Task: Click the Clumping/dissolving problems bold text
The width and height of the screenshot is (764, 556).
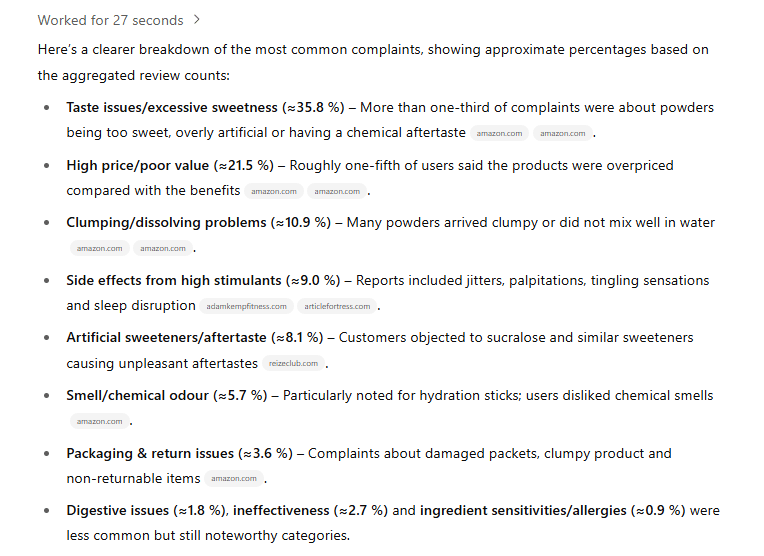Action: 167,223
